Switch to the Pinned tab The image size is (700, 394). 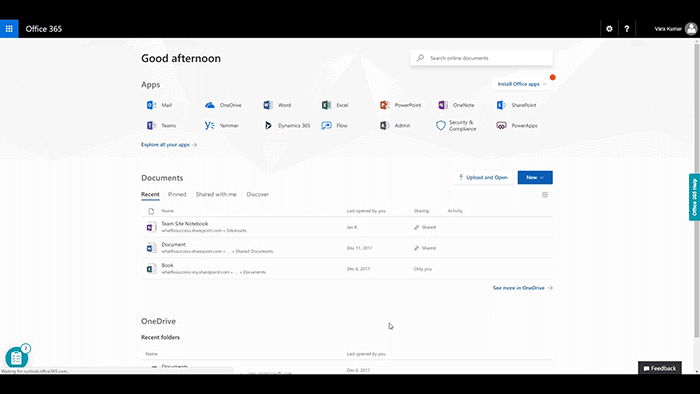(x=177, y=195)
